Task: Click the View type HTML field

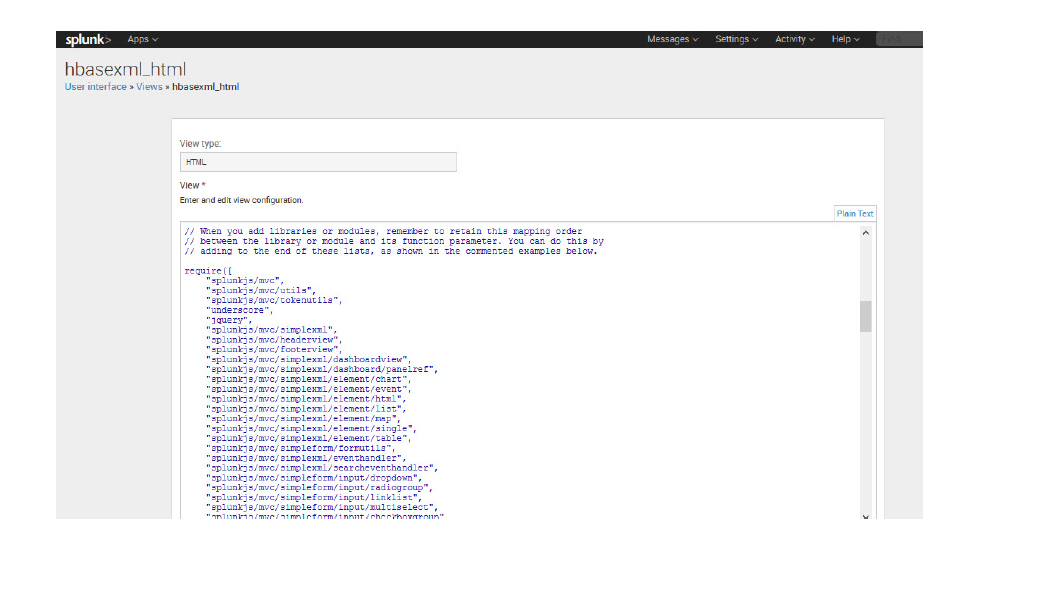Action: [x=318, y=162]
